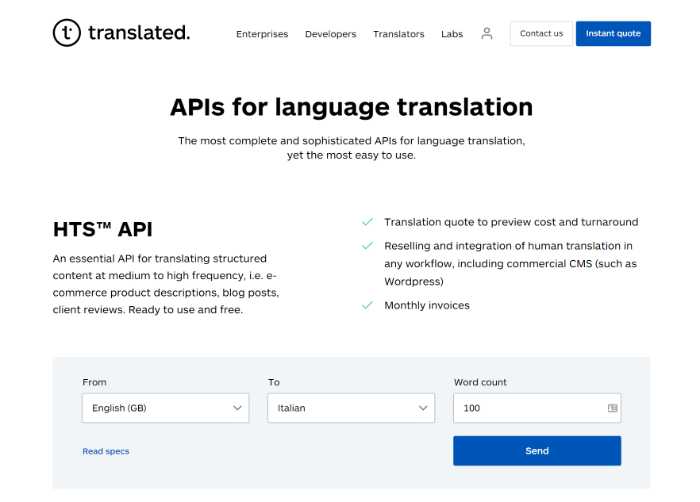Click the 'HTS™ API' heading

(x=103, y=229)
